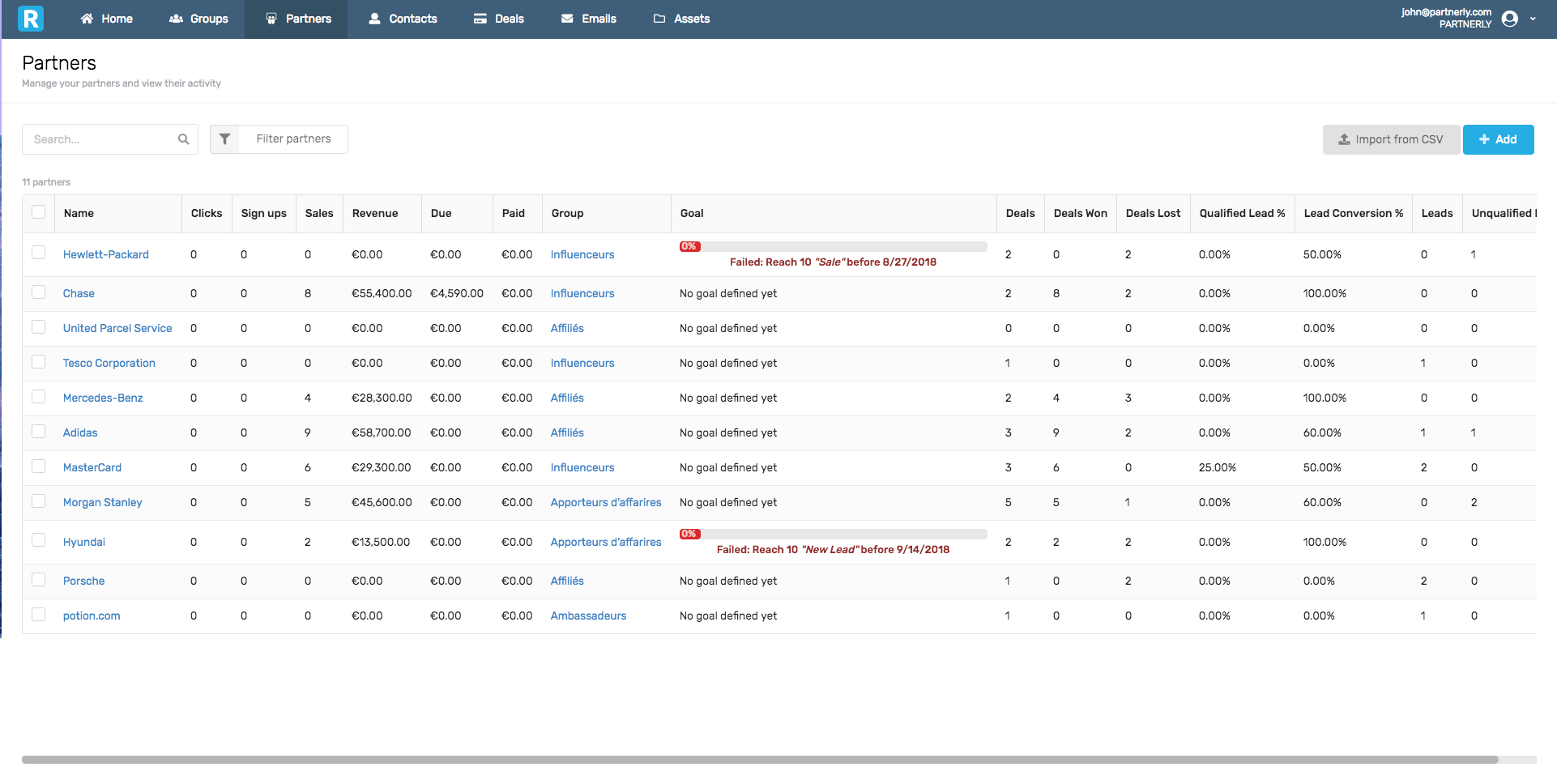Viewport: 1557px width, 784px height.
Task: Click Hewlett-Packard goal progress bar
Action: pyautogui.click(x=834, y=246)
